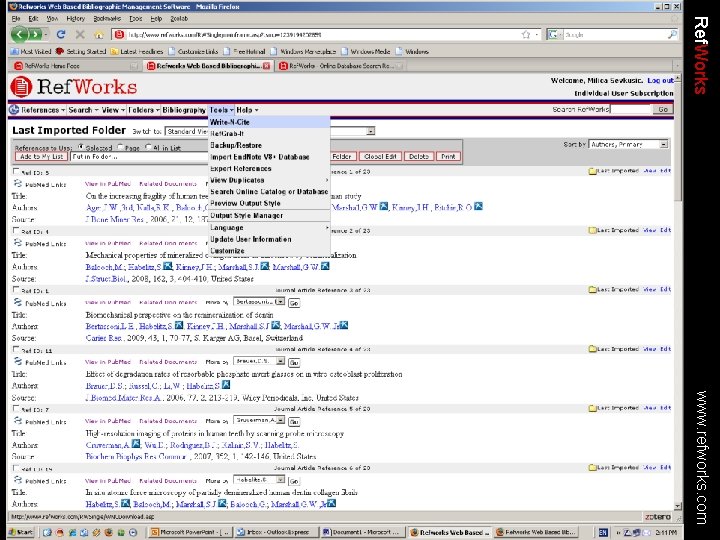Open Document1 - Microsoft Word taskbar item
The image size is (720, 540).
tap(363, 532)
